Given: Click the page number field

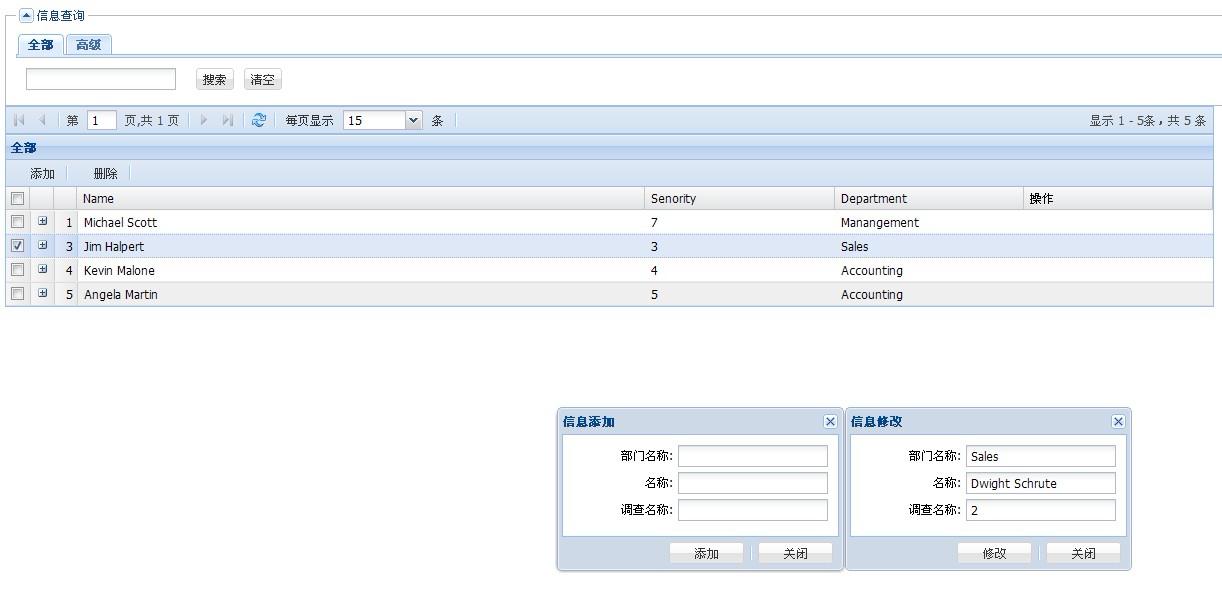Looking at the screenshot, I should coord(102,120).
